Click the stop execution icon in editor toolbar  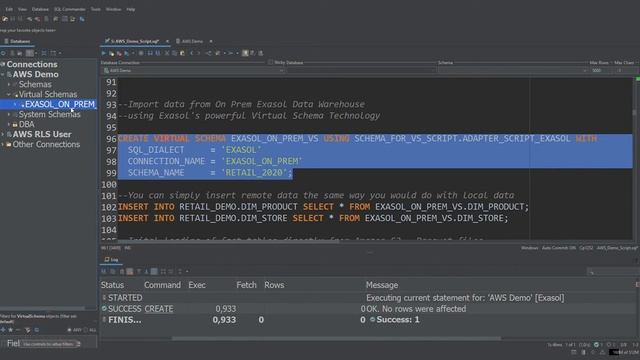tap(141, 53)
